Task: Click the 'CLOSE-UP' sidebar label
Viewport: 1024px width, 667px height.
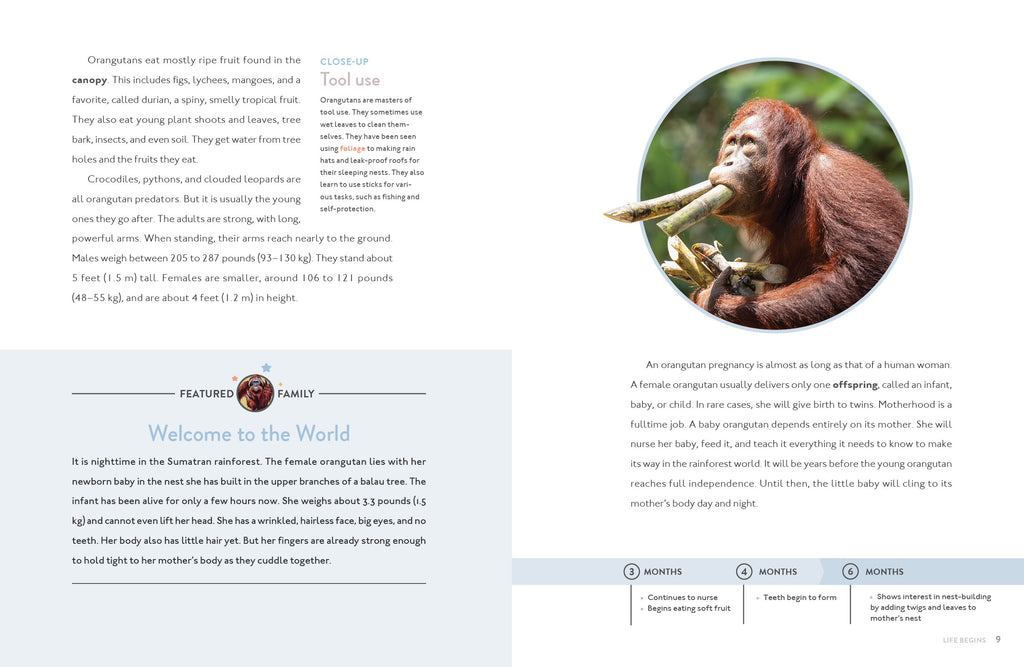Action: click(344, 61)
